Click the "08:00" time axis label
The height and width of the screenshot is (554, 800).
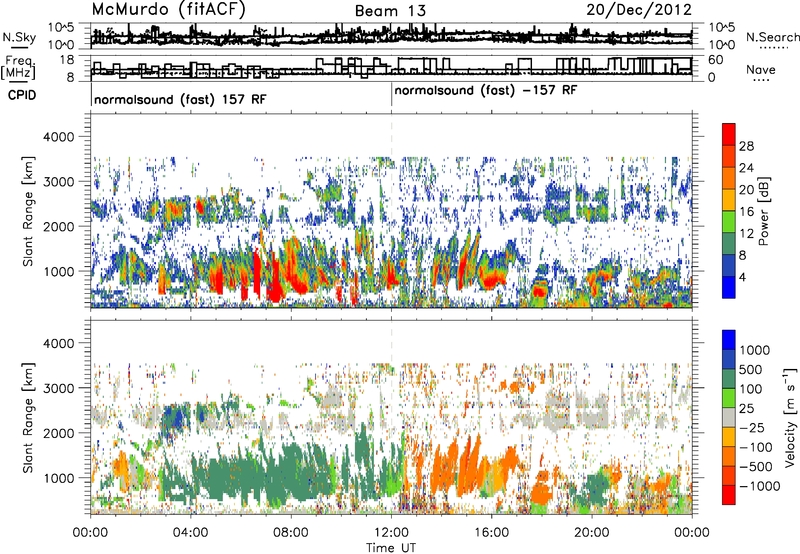point(291,533)
